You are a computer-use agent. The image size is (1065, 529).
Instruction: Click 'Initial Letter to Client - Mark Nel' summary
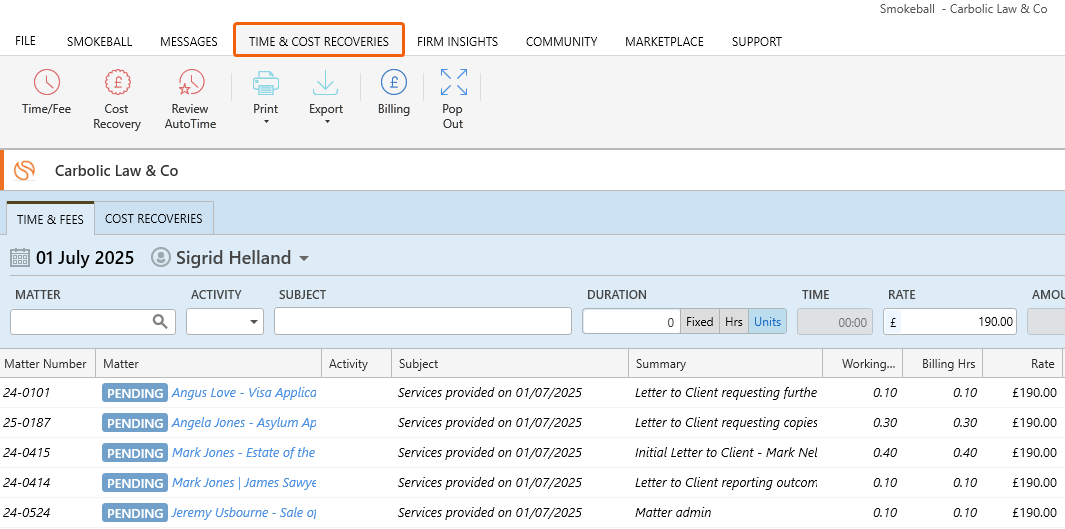726,452
